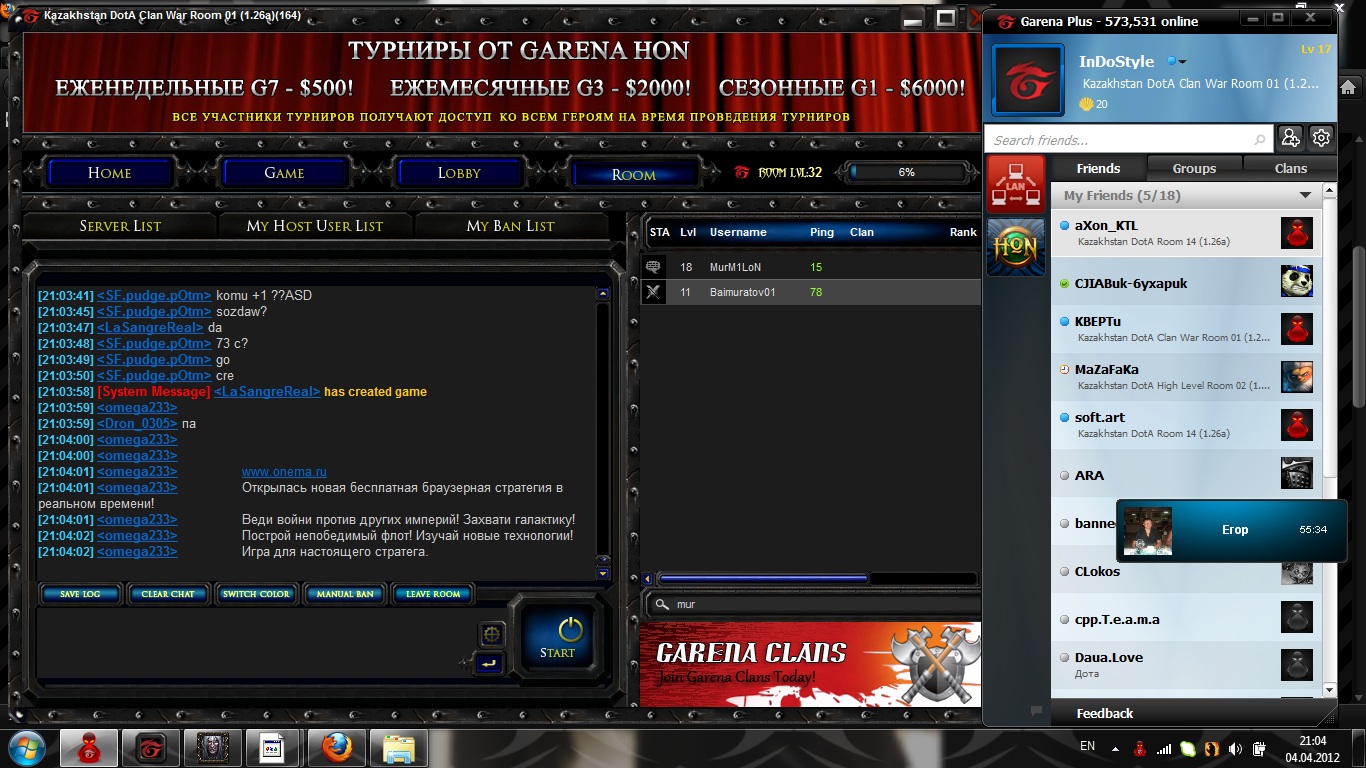Viewport: 1366px width, 768px height.
Task: Open the Game tab
Action: pyautogui.click(x=284, y=173)
